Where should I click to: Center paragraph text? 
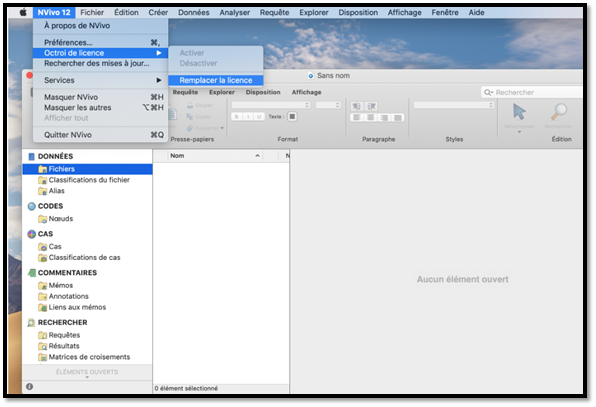pyautogui.click(x=370, y=117)
